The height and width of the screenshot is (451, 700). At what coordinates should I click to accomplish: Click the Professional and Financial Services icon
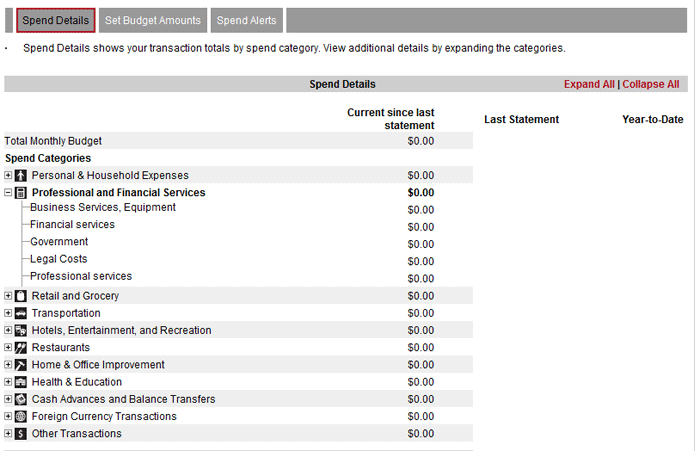coord(21,193)
